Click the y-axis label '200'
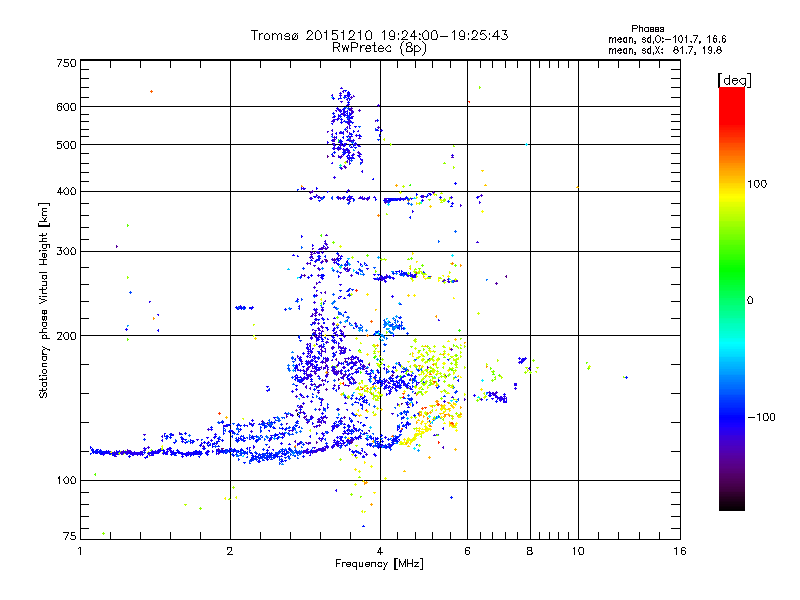Screen dimensions: 800x600 66,336
